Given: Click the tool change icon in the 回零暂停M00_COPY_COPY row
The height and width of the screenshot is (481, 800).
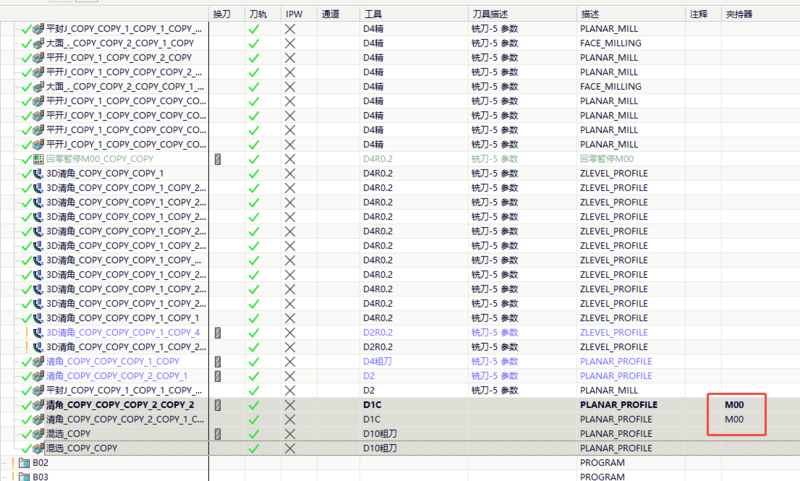Looking at the screenshot, I should (x=217, y=159).
